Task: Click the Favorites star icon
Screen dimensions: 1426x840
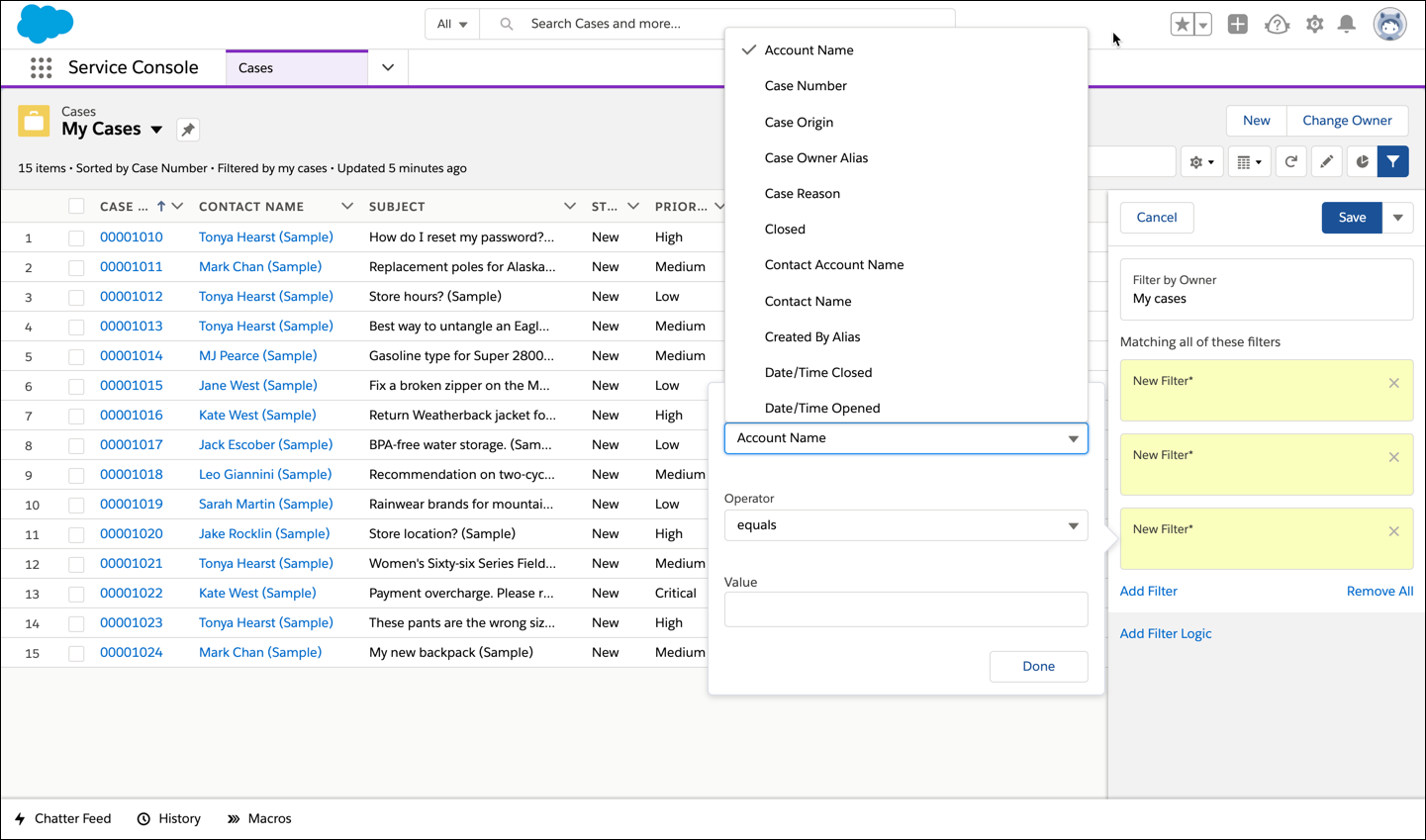Action: click(x=1182, y=25)
